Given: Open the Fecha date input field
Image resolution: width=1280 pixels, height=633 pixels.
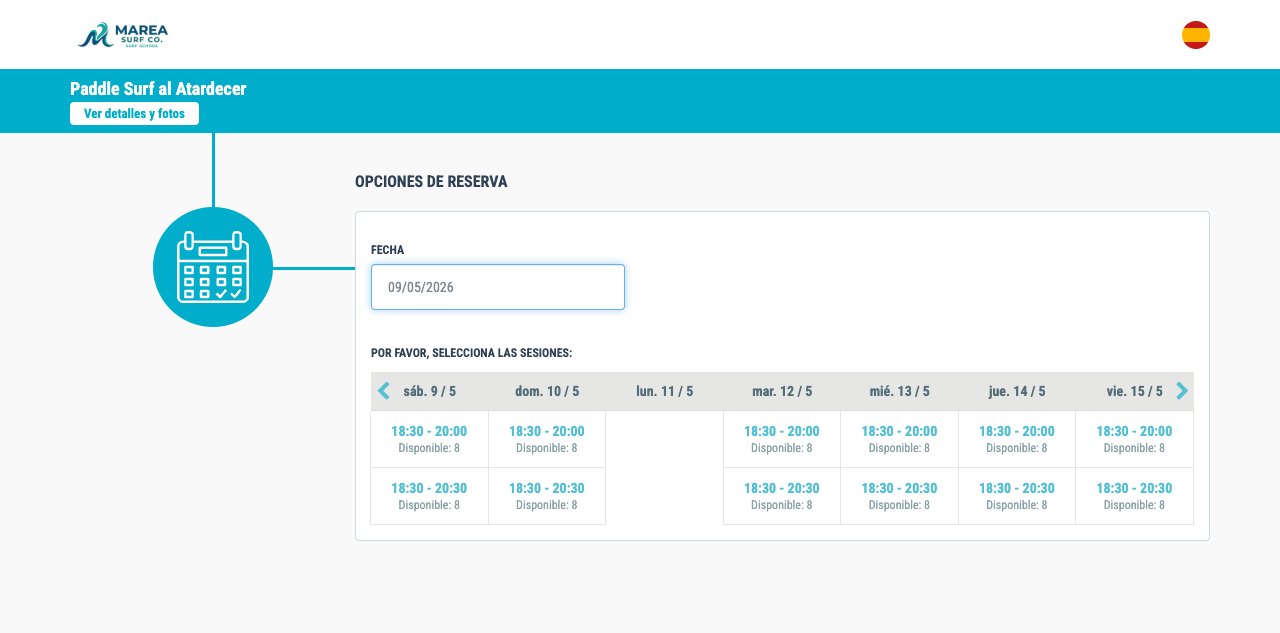Looking at the screenshot, I should pos(498,287).
